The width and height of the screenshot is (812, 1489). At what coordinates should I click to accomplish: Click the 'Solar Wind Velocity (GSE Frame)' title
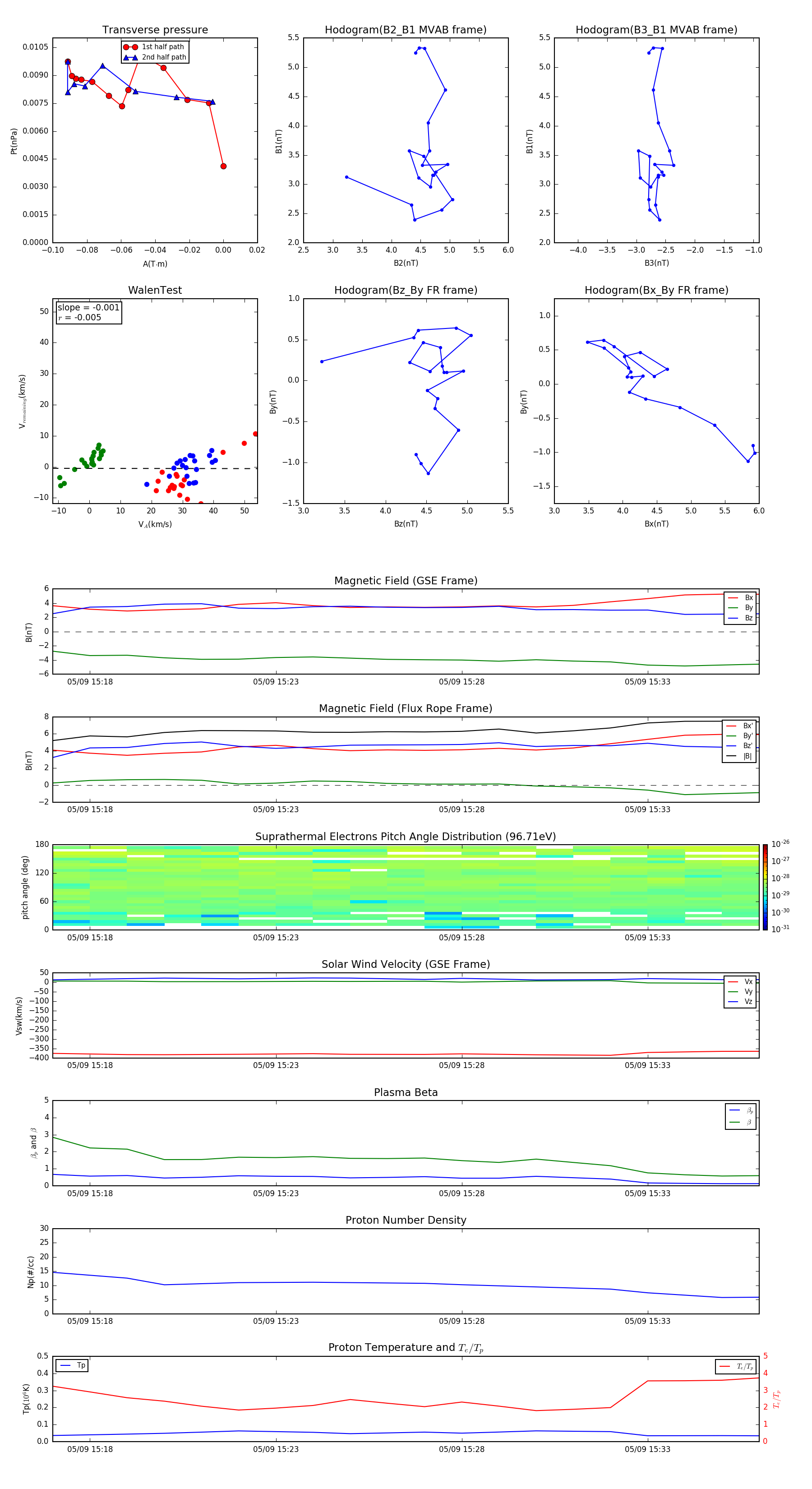[x=406, y=965]
